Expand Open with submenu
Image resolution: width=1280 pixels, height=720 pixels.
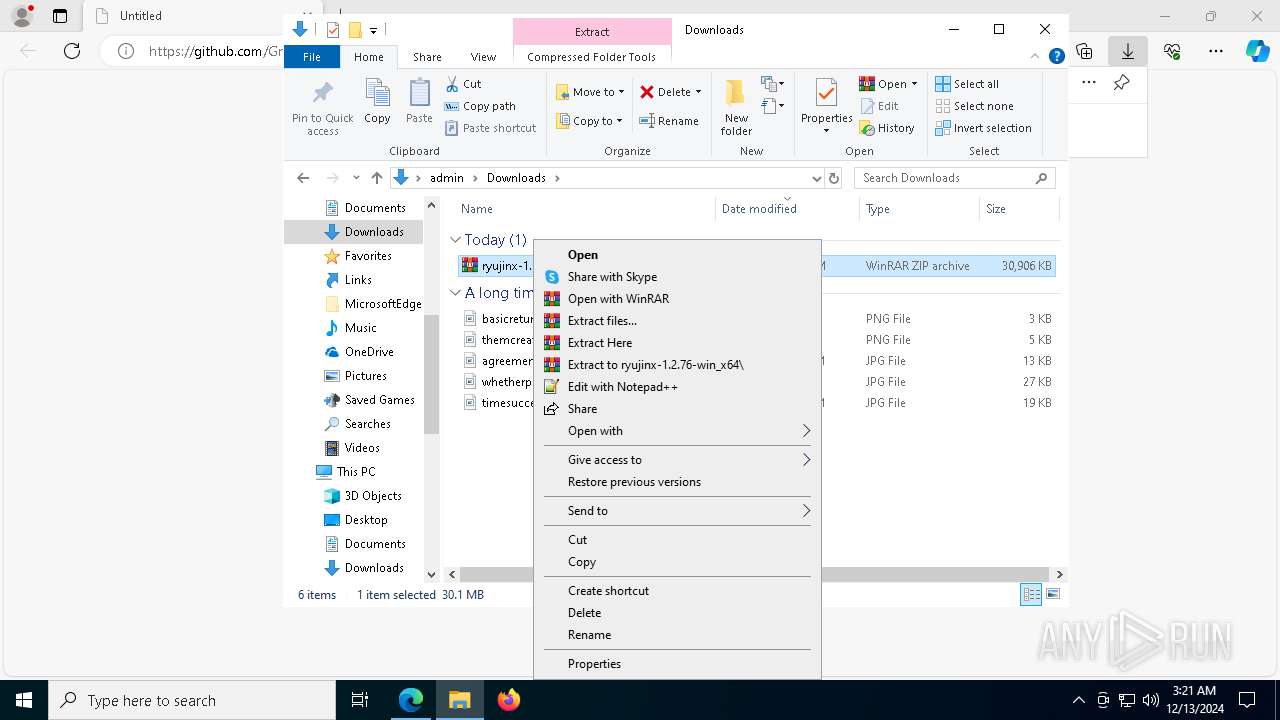677,431
